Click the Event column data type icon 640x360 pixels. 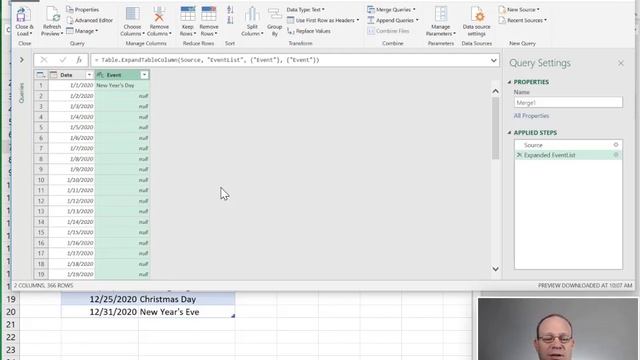point(100,75)
